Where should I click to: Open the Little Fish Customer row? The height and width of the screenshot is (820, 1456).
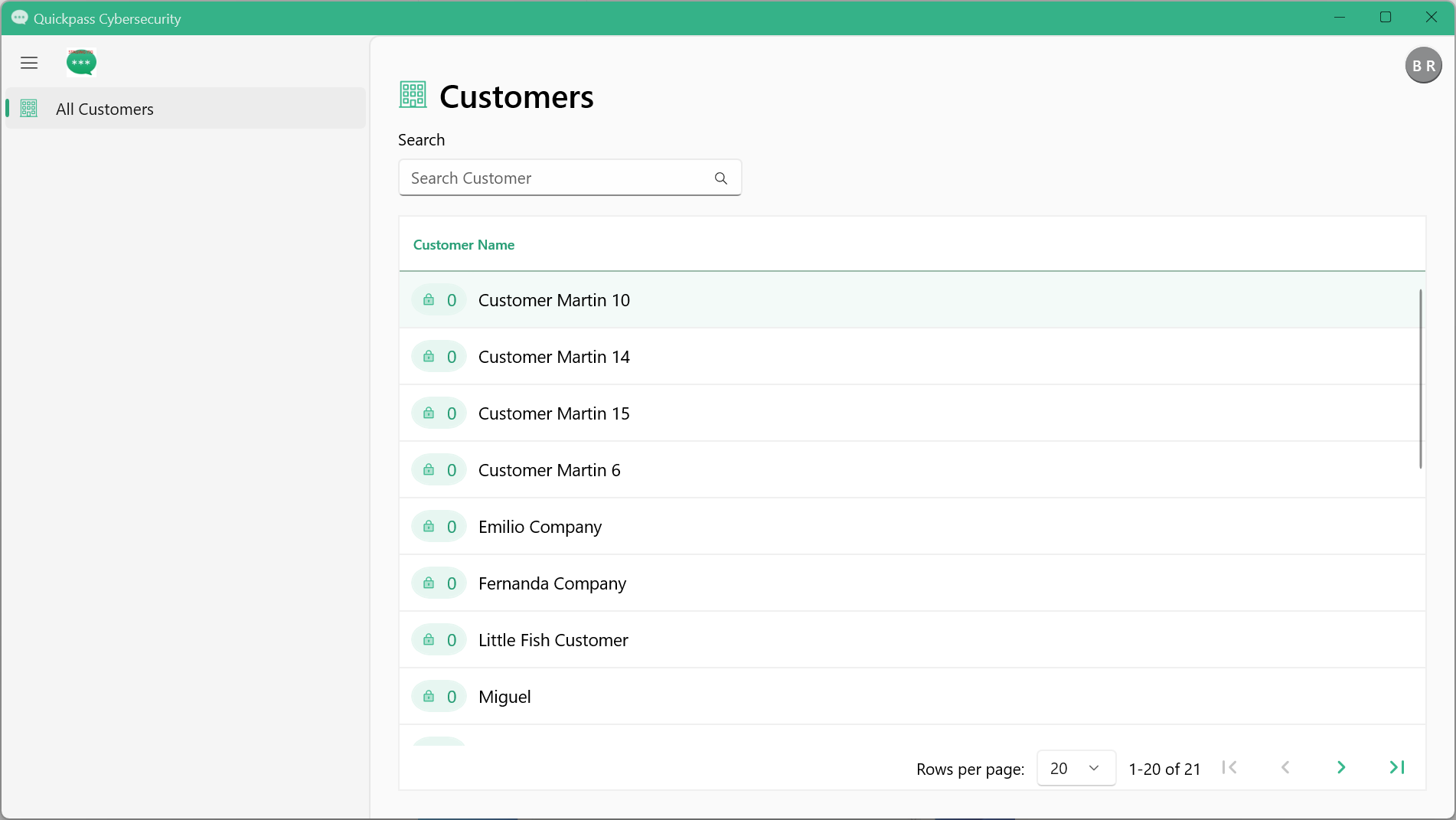pos(912,640)
